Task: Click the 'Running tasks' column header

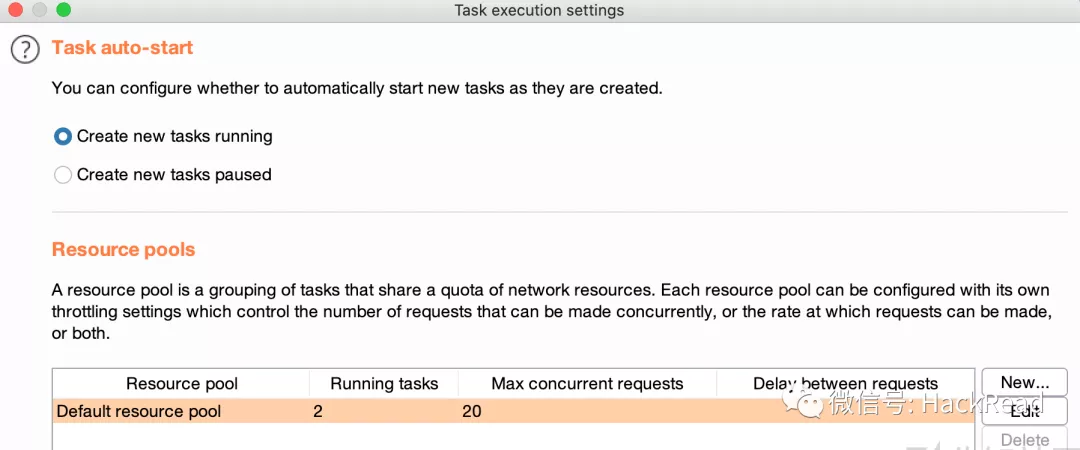Action: coord(384,384)
